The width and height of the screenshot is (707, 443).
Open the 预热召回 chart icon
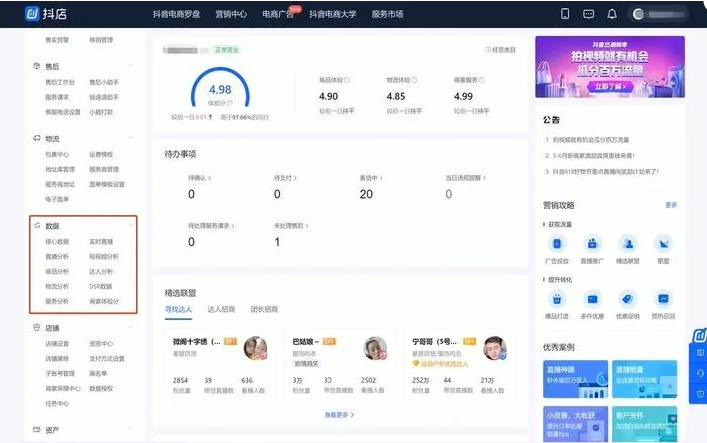point(663,299)
